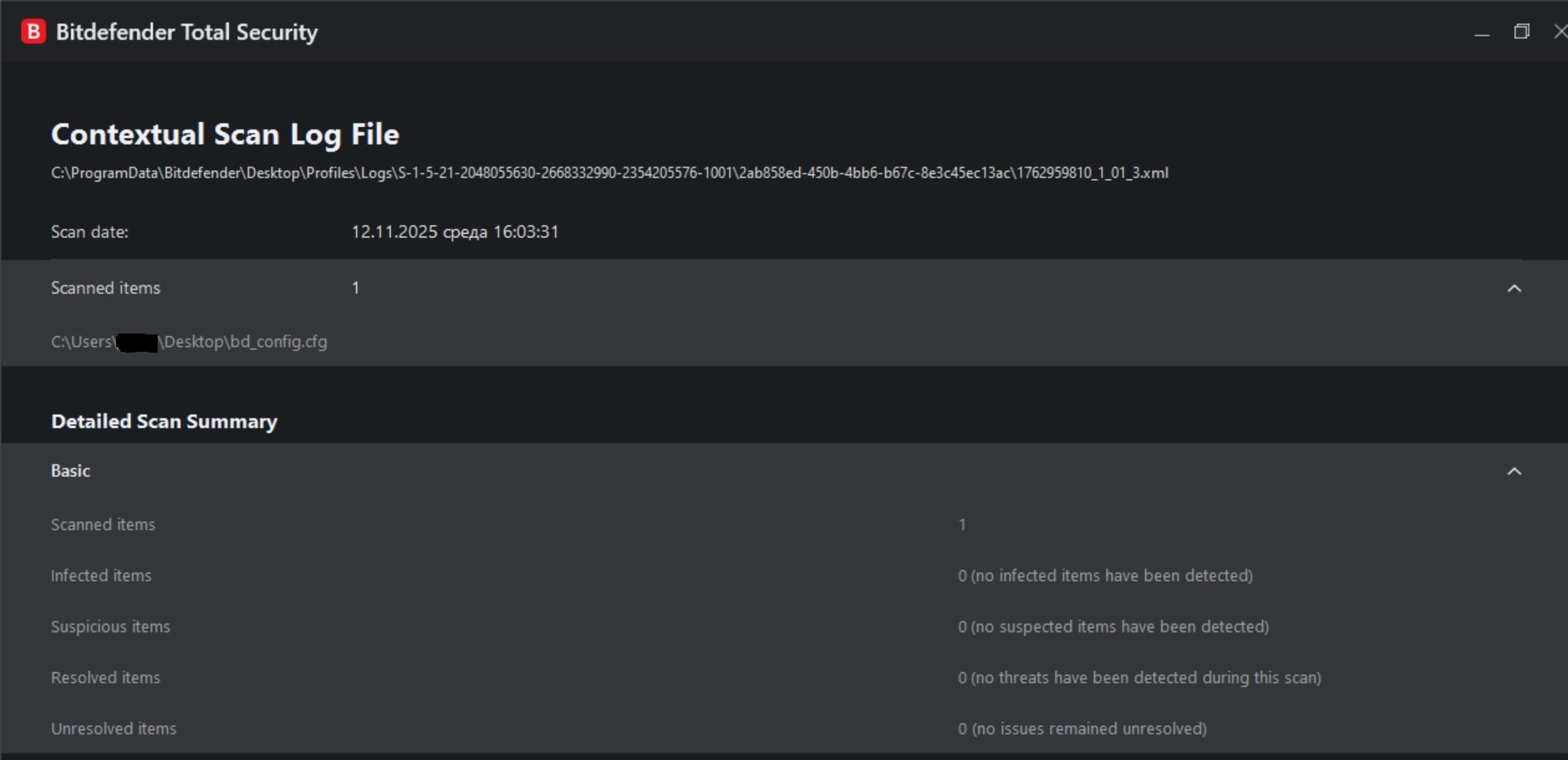Click the Contextual Scan Log File heading
1568x760 pixels.
[225, 134]
